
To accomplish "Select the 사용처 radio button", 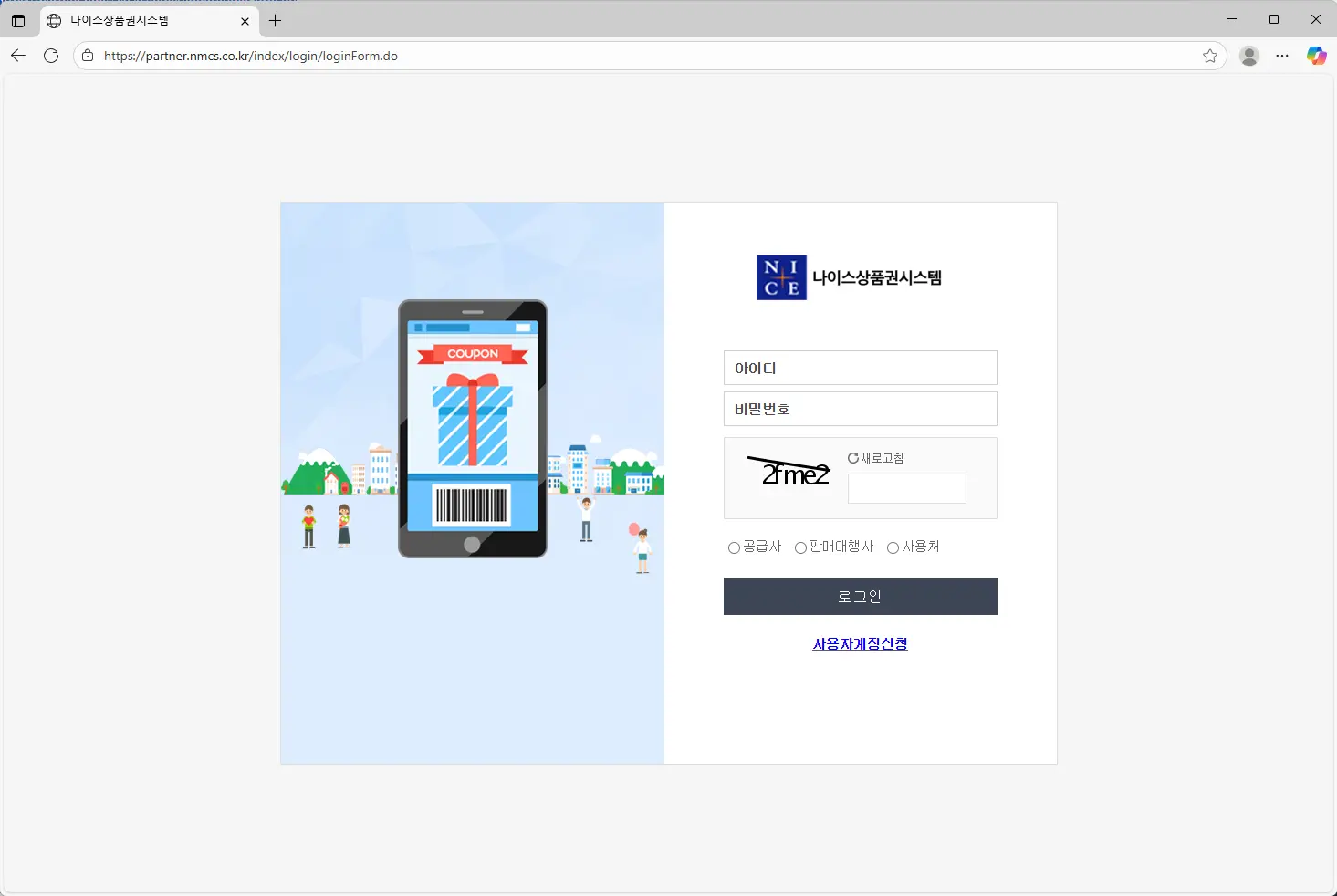I will (x=893, y=547).
